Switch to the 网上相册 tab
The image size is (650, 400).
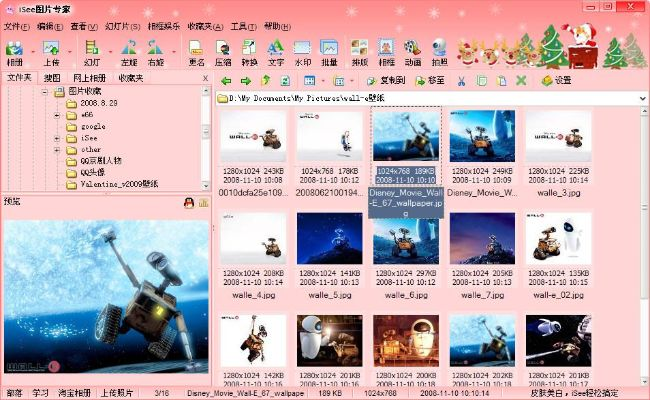(x=90, y=77)
